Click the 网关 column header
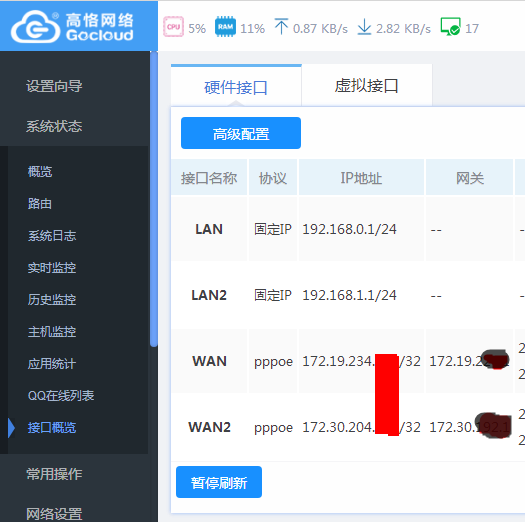The height and width of the screenshot is (522, 525). [469, 178]
